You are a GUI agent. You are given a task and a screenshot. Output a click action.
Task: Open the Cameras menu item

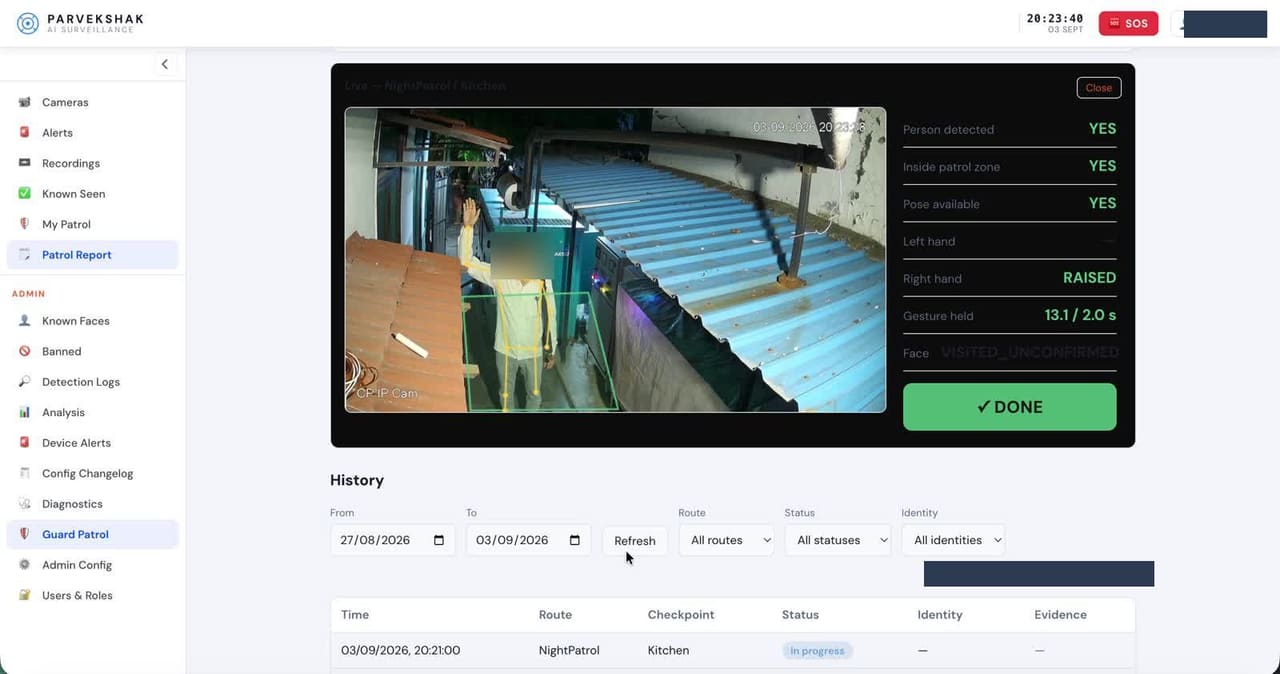(92, 102)
